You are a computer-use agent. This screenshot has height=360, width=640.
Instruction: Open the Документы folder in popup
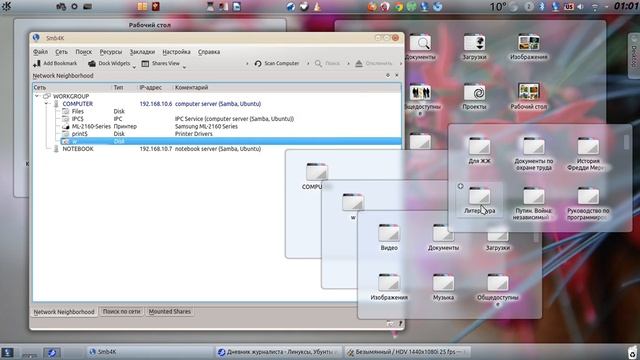(x=443, y=237)
